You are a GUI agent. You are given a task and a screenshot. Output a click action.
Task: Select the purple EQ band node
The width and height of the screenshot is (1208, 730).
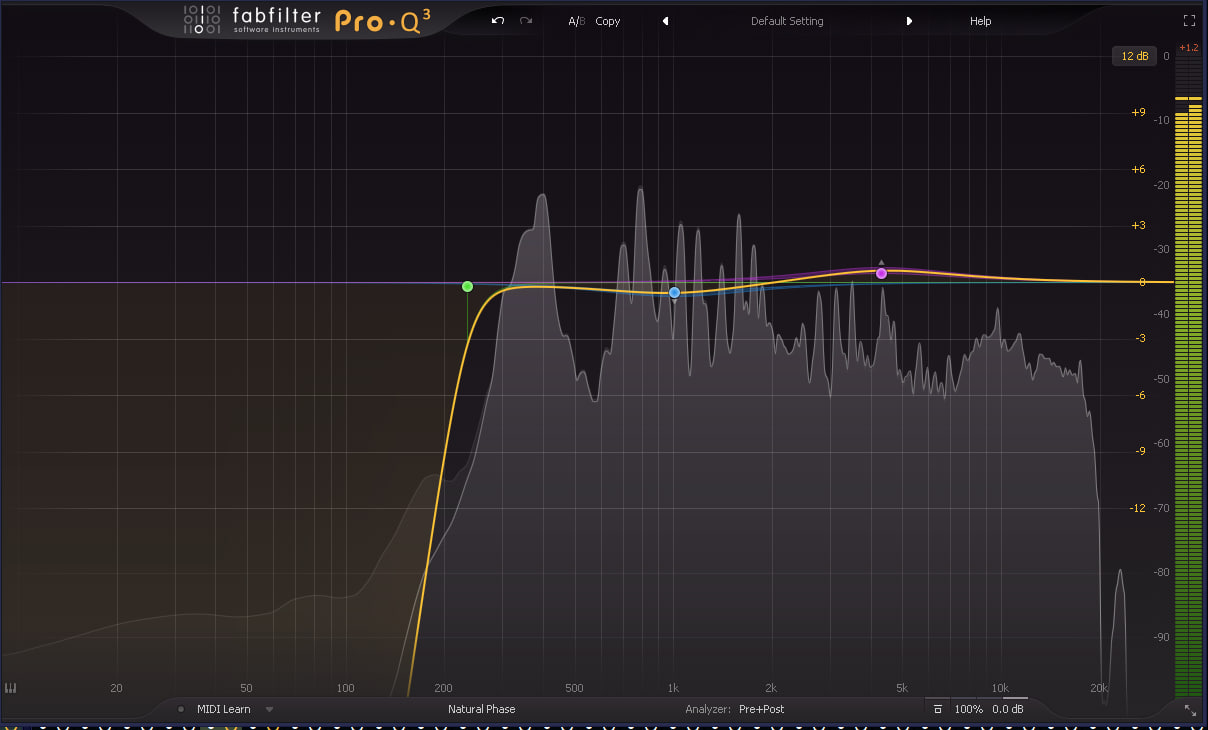[881, 273]
